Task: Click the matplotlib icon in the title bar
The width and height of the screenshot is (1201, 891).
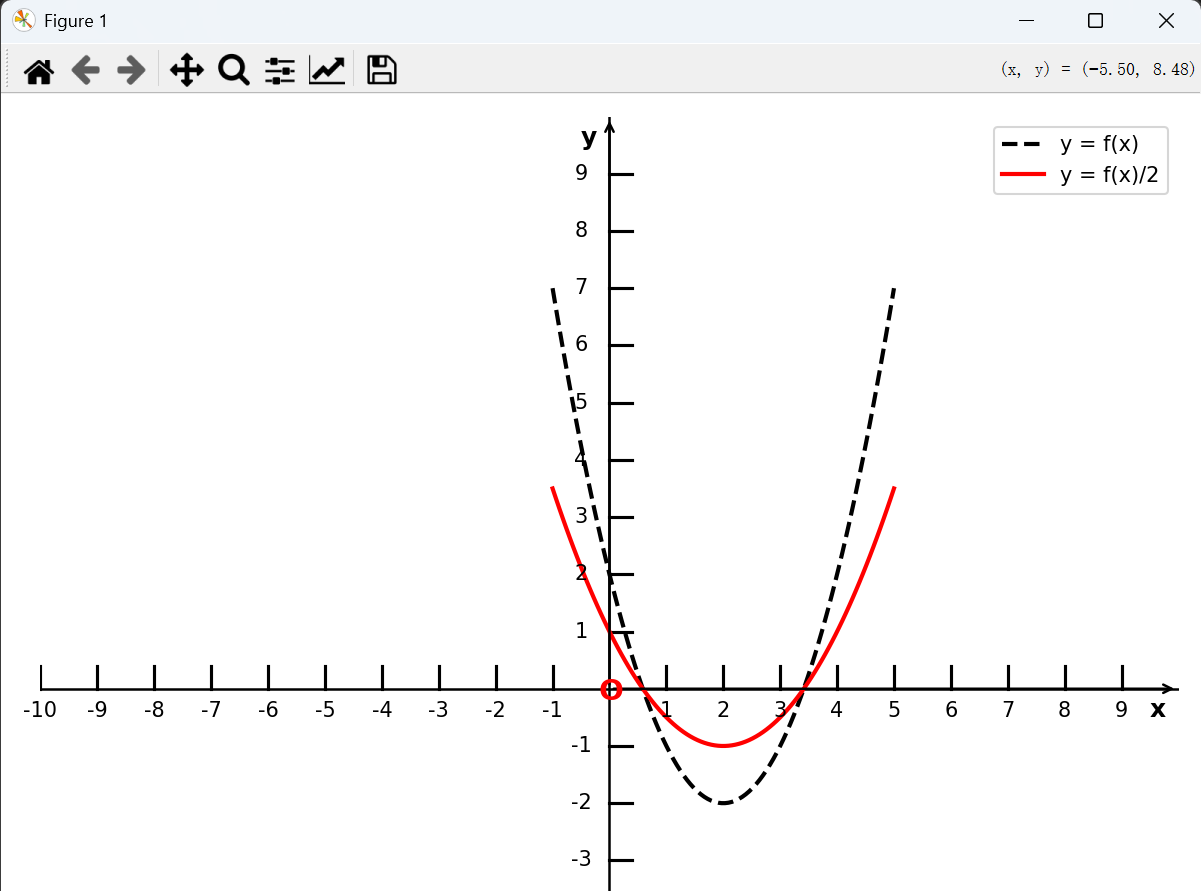Action: pyautogui.click(x=24, y=21)
